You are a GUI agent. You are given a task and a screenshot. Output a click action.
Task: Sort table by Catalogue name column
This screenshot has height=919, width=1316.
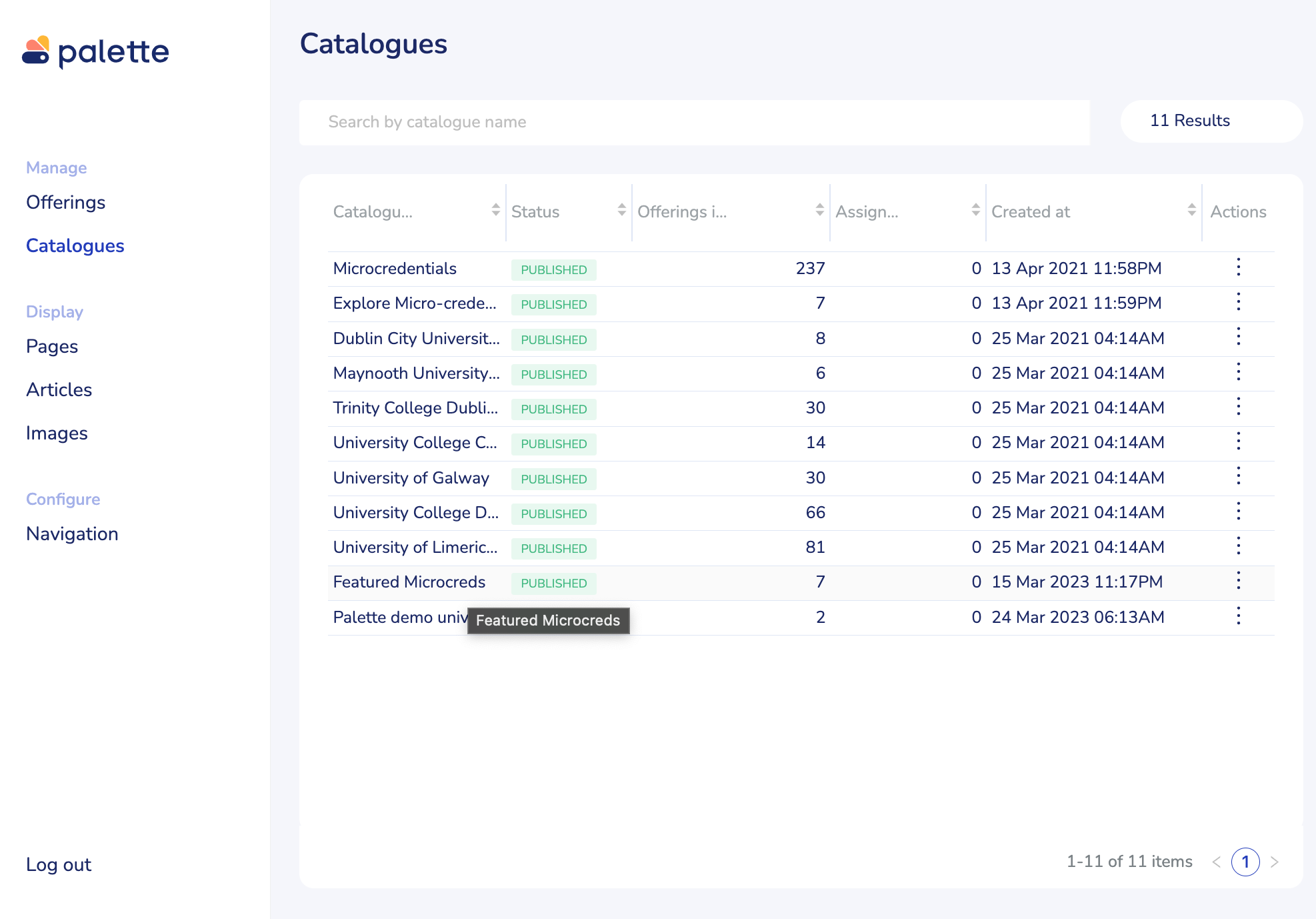495,211
